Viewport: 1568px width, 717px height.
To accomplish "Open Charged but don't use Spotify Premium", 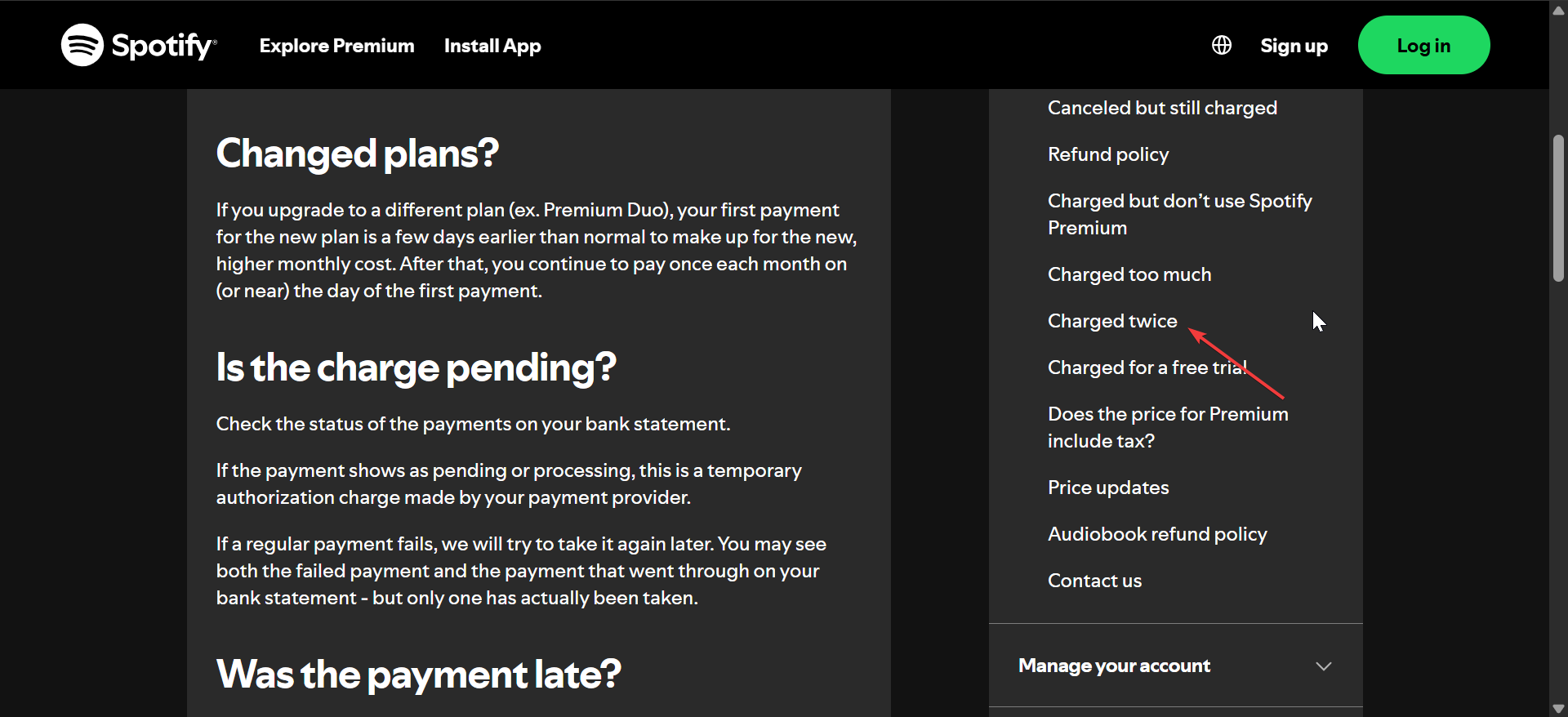I will (x=1179, y=214).
